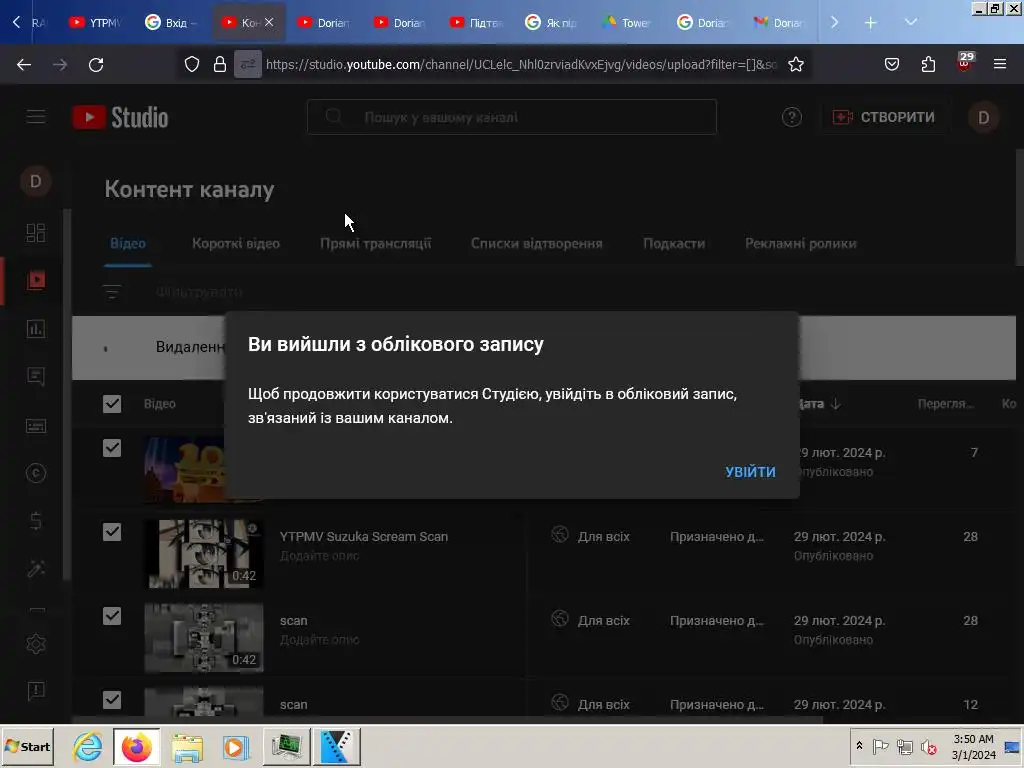
Task: Expand the list all tabs dropdown
Action: click(x=910, y=23)
